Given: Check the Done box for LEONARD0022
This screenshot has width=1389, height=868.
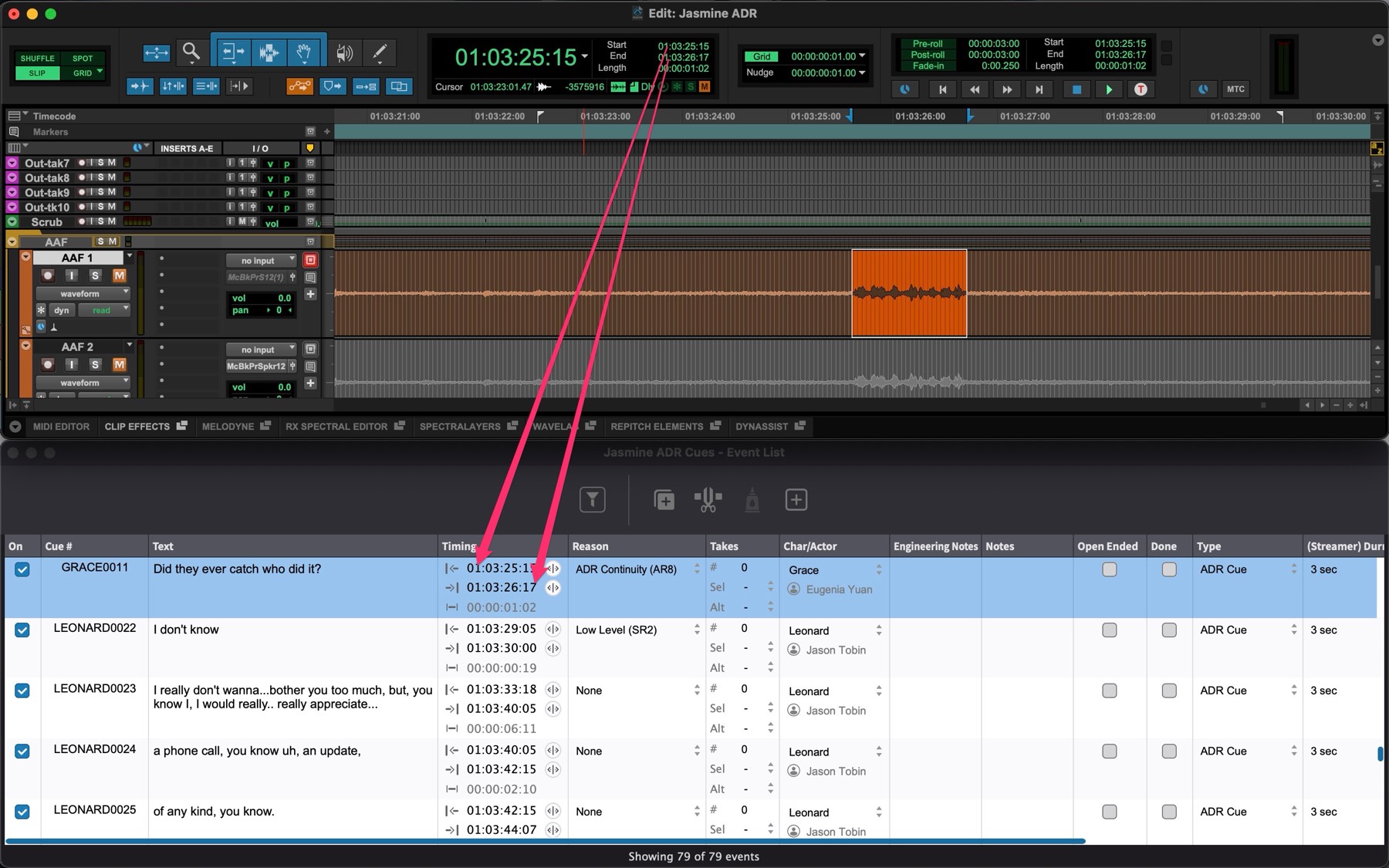Looking at the screenshot, I should 1169,630.
